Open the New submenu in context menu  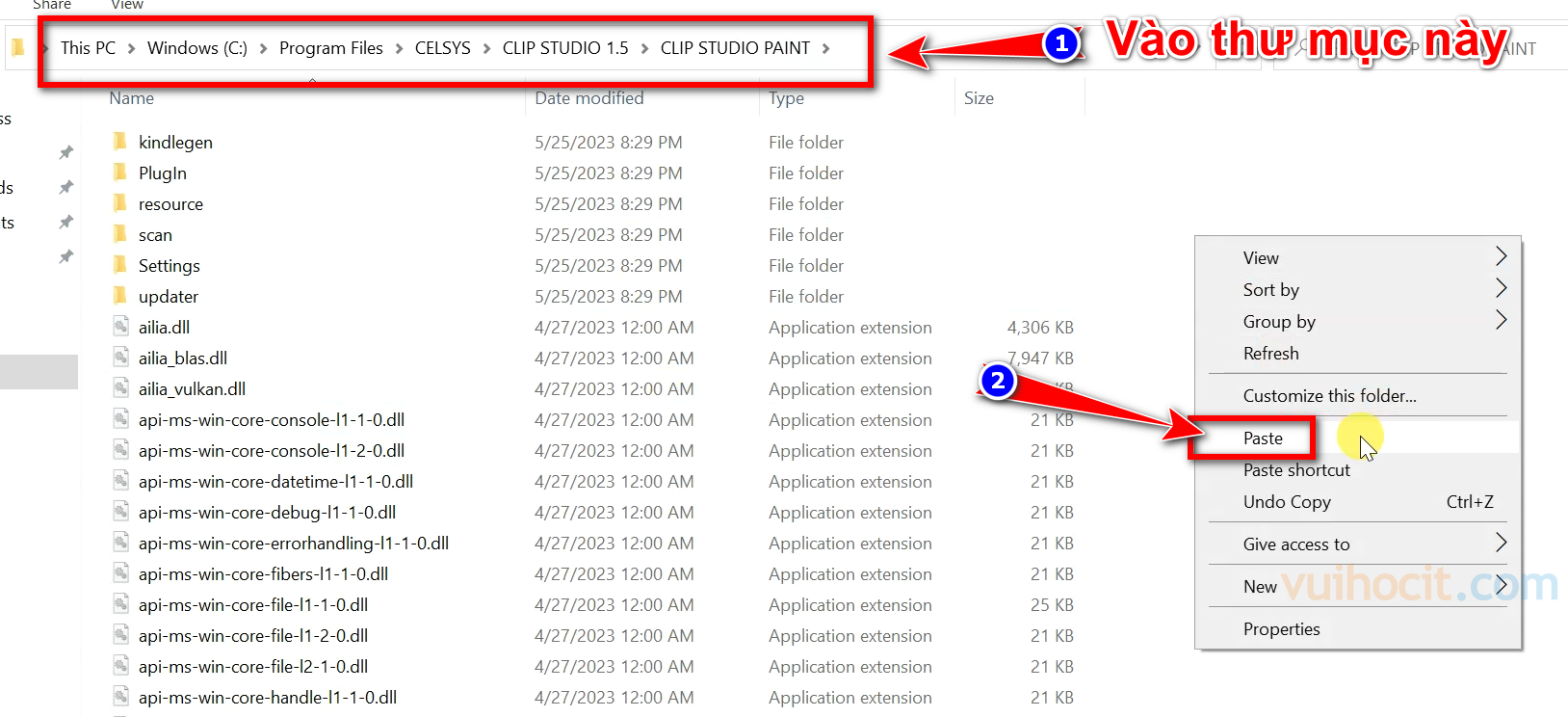1260,586
